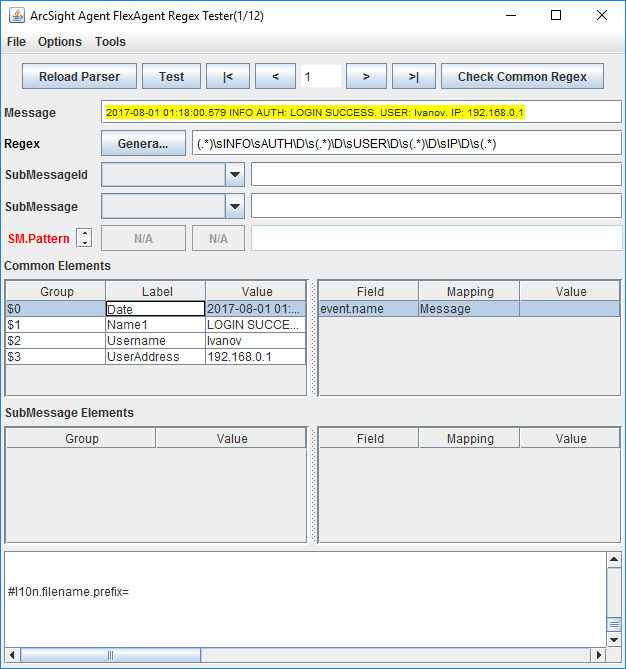
Task: Click the SubMessageId text field
Action: click(x=436, y=175)
